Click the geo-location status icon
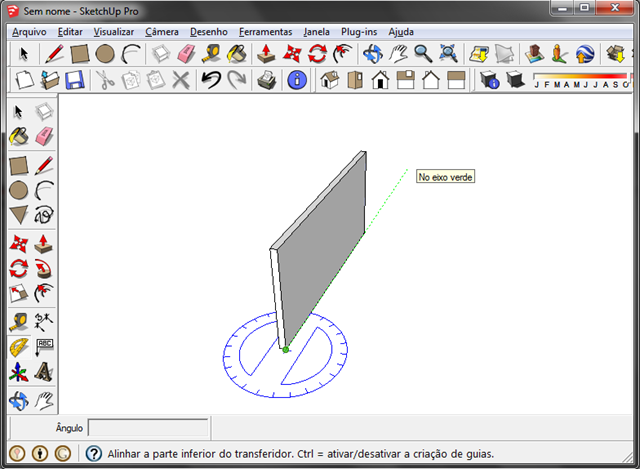The image size is (640, 469). (17, 453)
